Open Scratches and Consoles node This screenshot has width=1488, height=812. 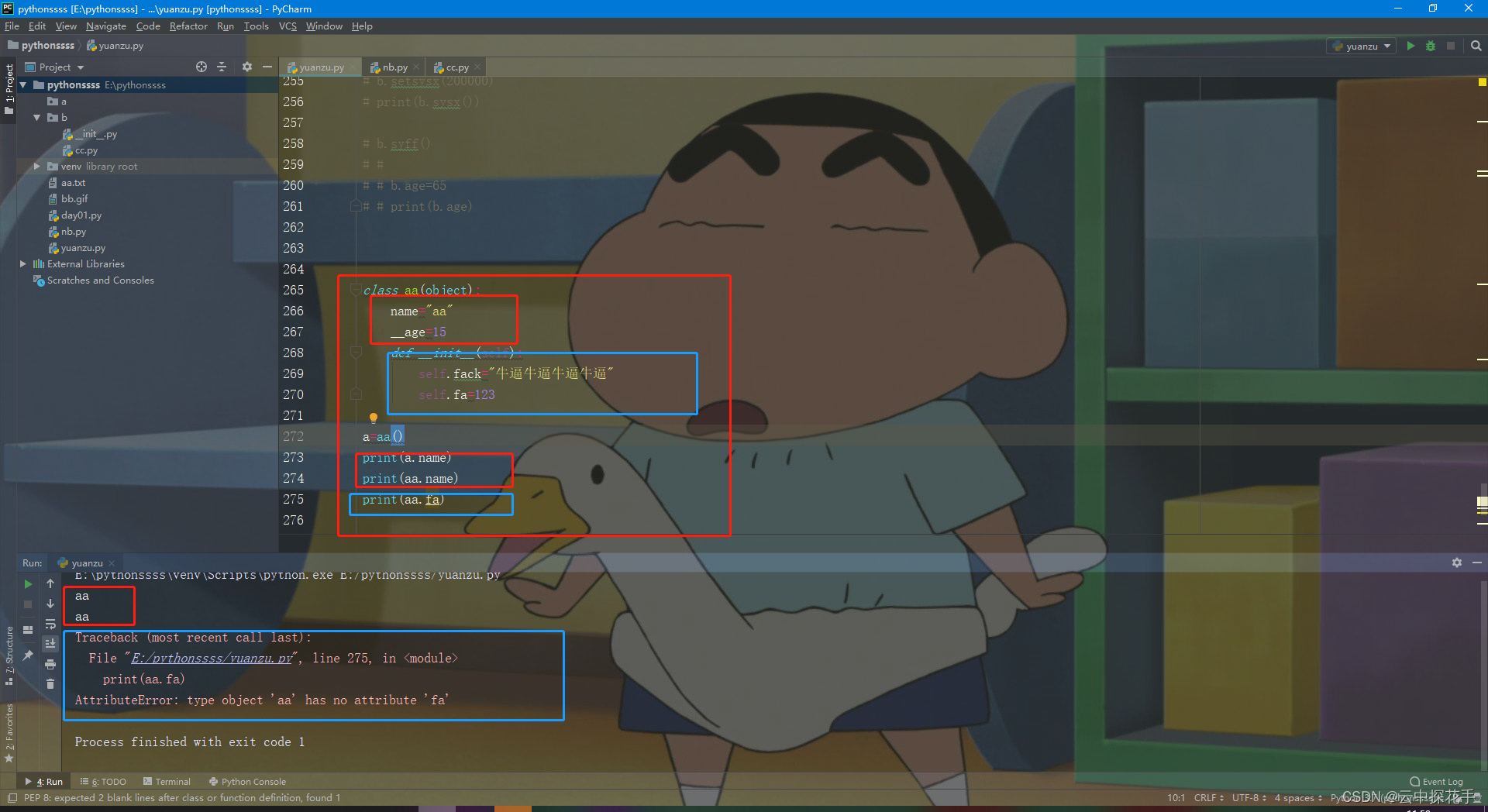(x=93, y=280)
